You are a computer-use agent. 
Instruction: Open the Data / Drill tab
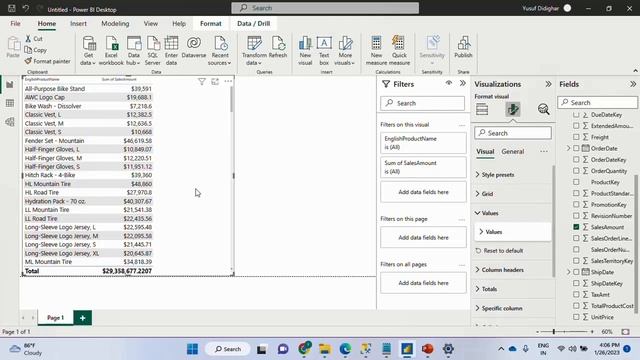(253, 24)
